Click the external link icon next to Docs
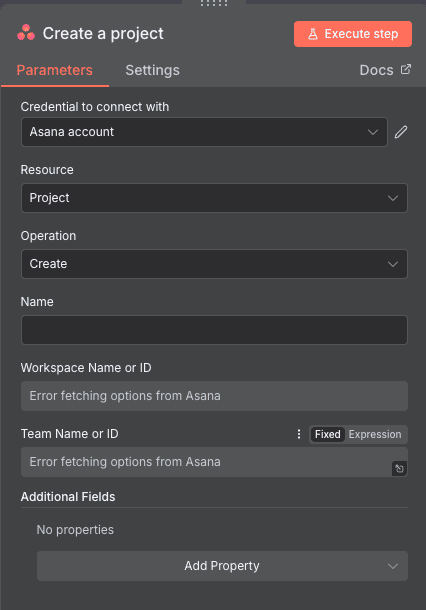 tap(406, 69)
